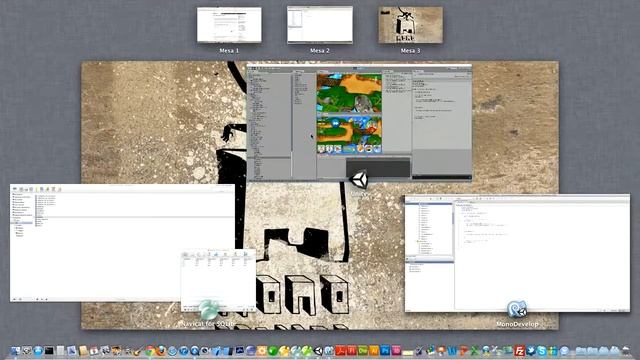Open Adobe Flash in the dock

click(x=351, y=350)
